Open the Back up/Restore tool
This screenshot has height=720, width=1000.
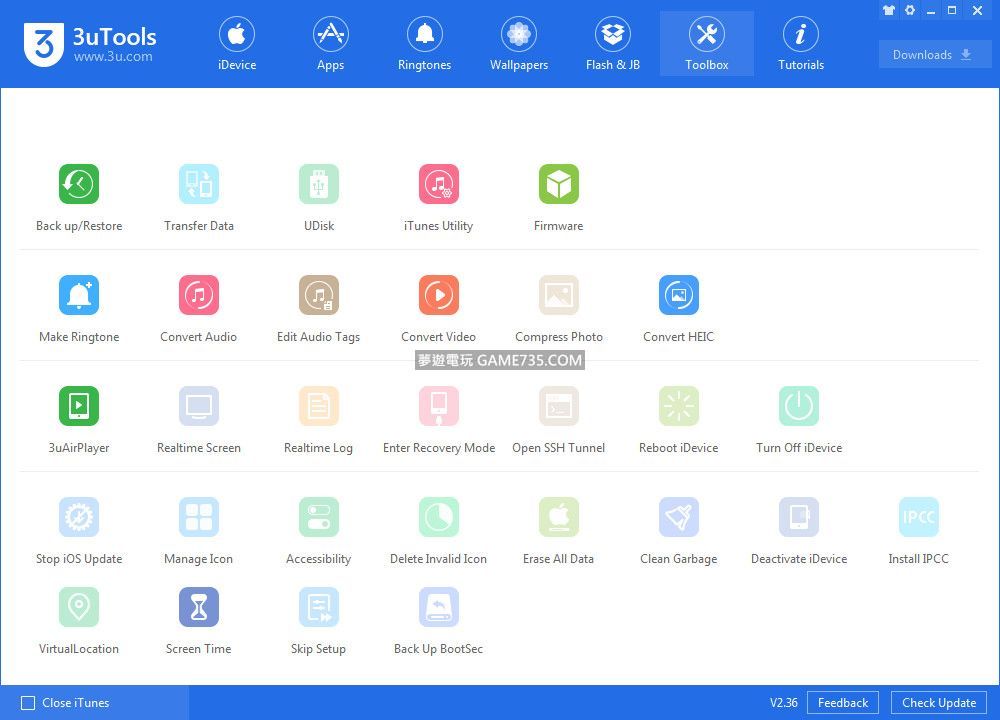(79, 185)
